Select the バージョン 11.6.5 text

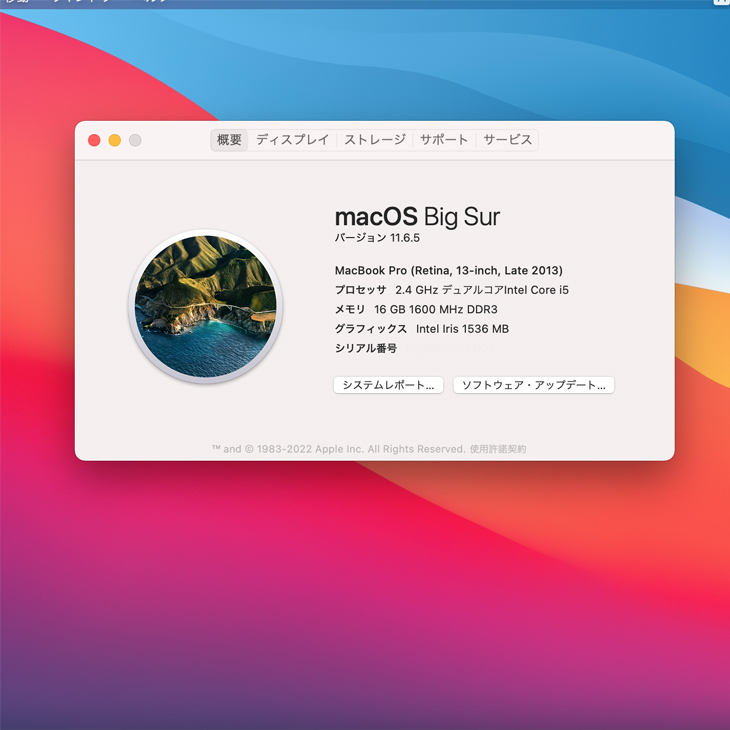tap(377, 238)
